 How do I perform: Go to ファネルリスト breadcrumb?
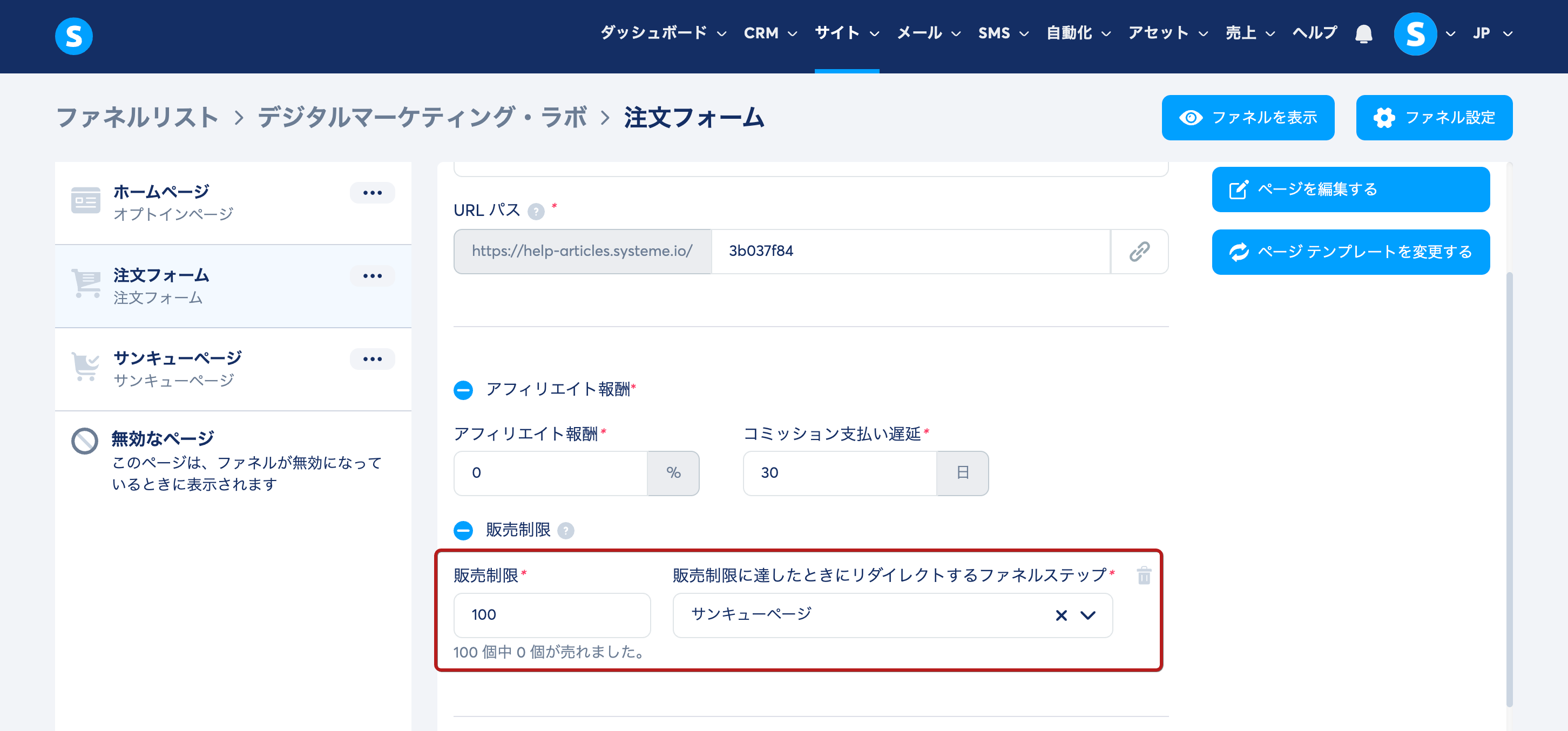pyautogui.click(x=138, y=118)
